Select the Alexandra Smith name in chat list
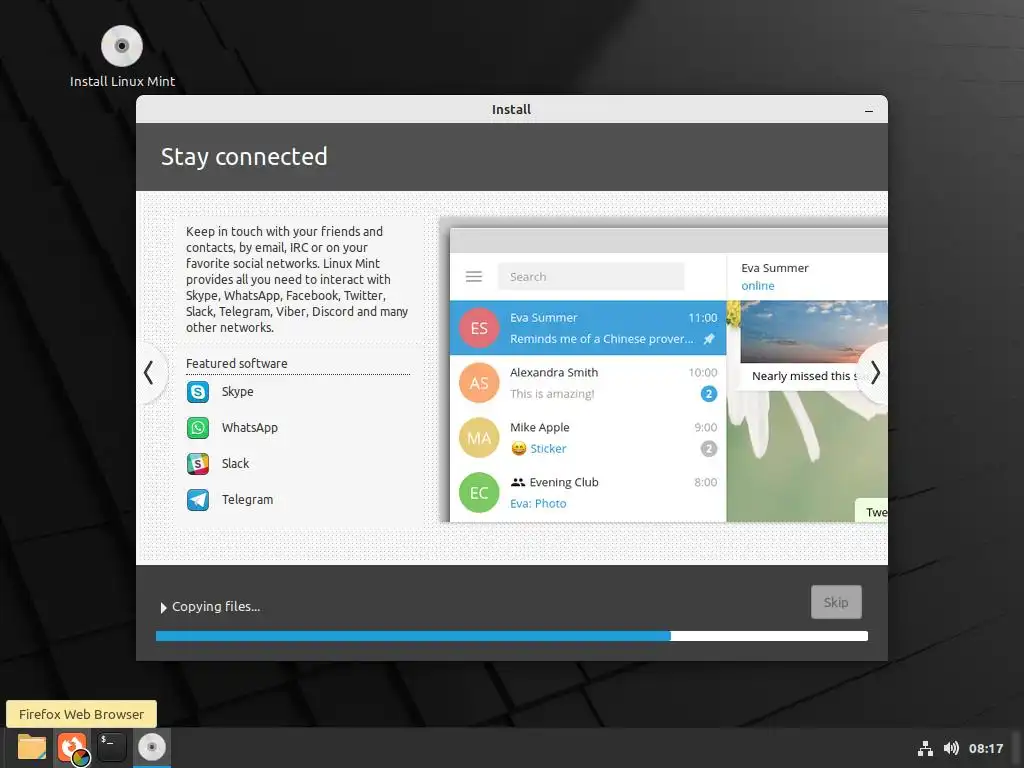This screenshot has height=768, width=1024. pos(554,372)
